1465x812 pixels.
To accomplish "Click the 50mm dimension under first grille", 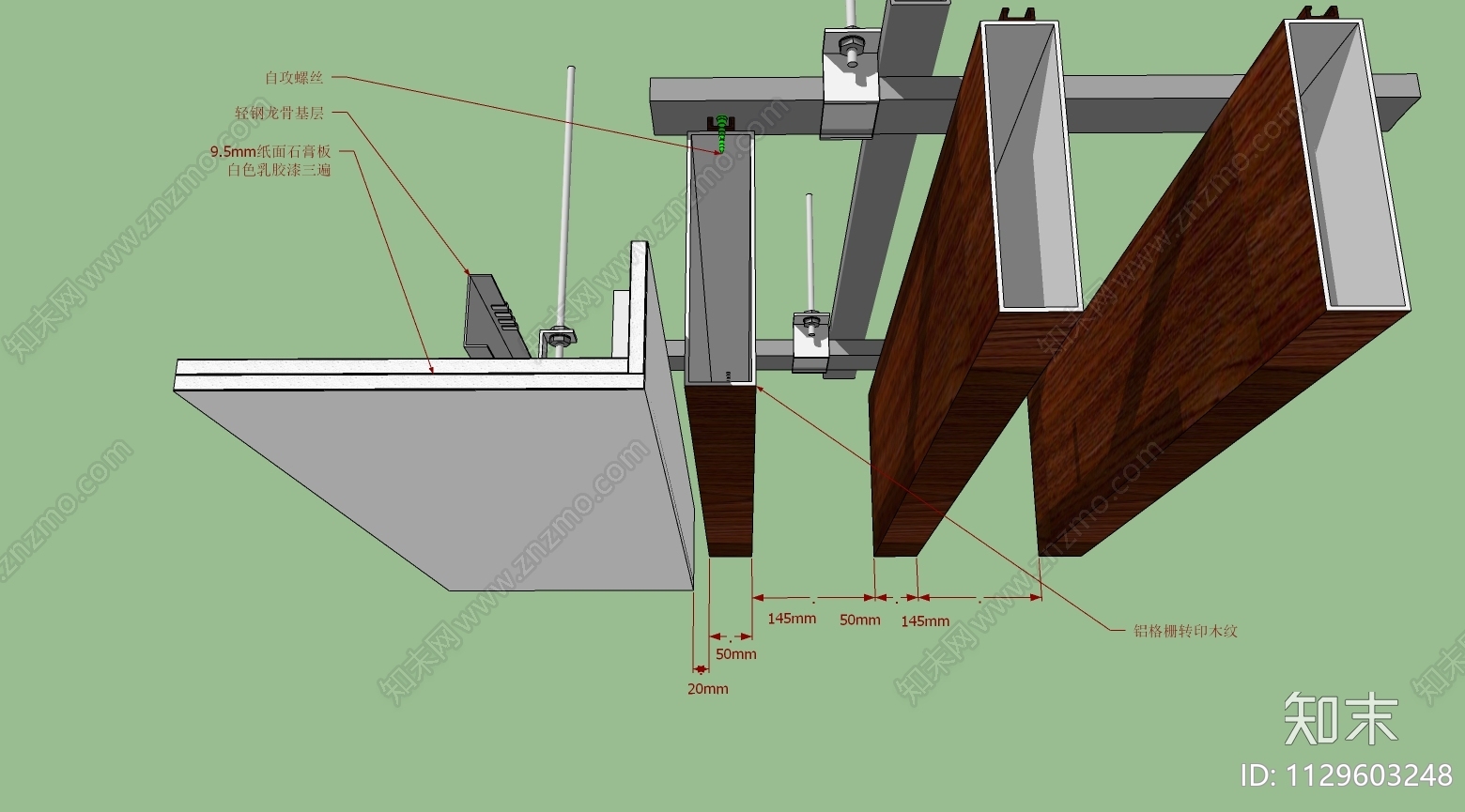I will 735,654.
